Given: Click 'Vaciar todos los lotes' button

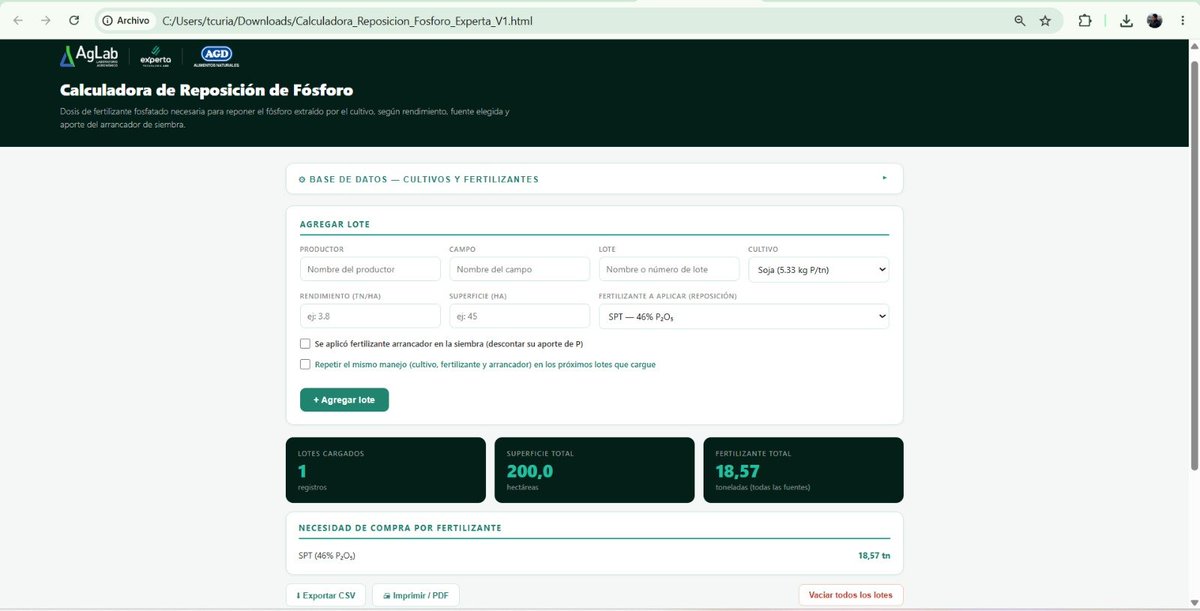Looking at the screenshot, I should pyautogui.click(x=851, y=595).
